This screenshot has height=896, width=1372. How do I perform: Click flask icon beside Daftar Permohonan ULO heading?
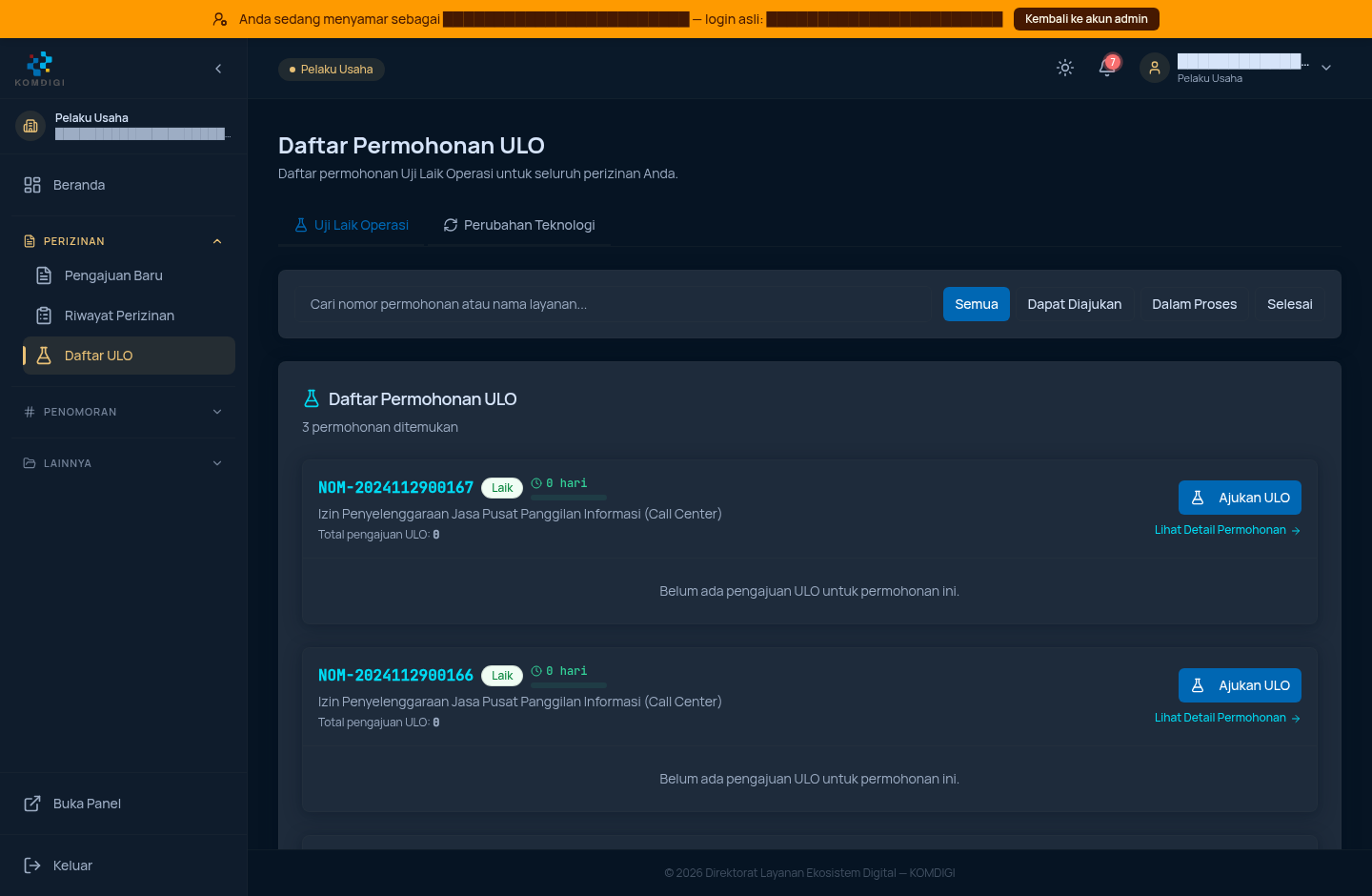click(312, 398)
